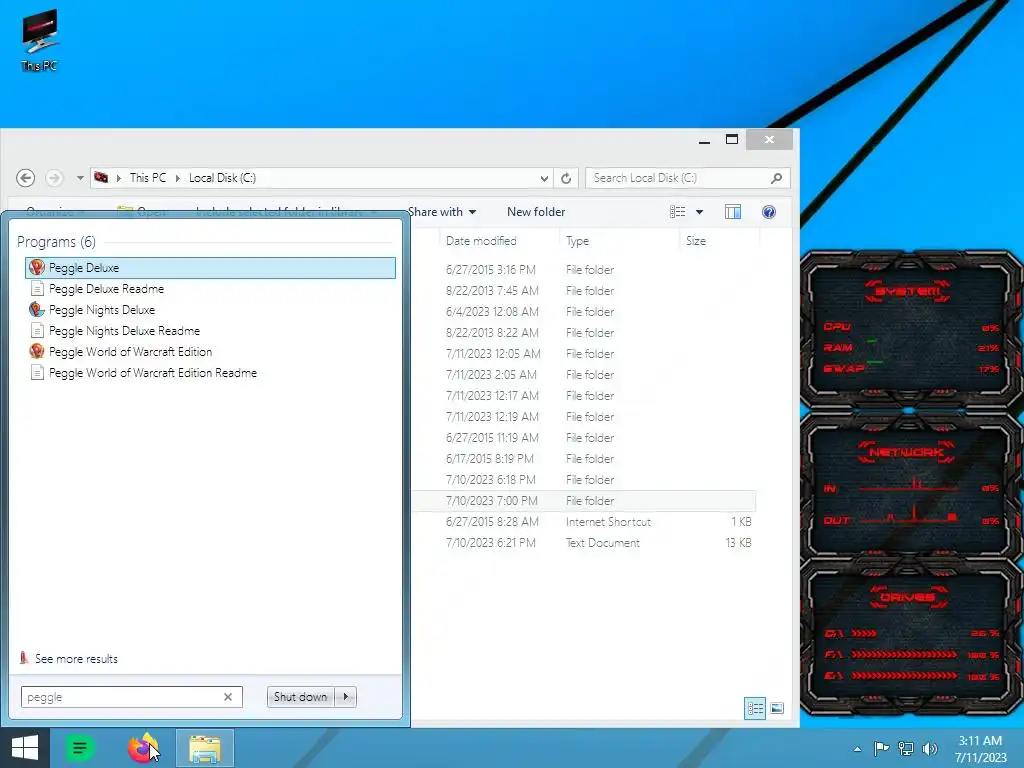Open the Share with dropdown menu
The image size is (1024, 768).
(x=441, y=212)
